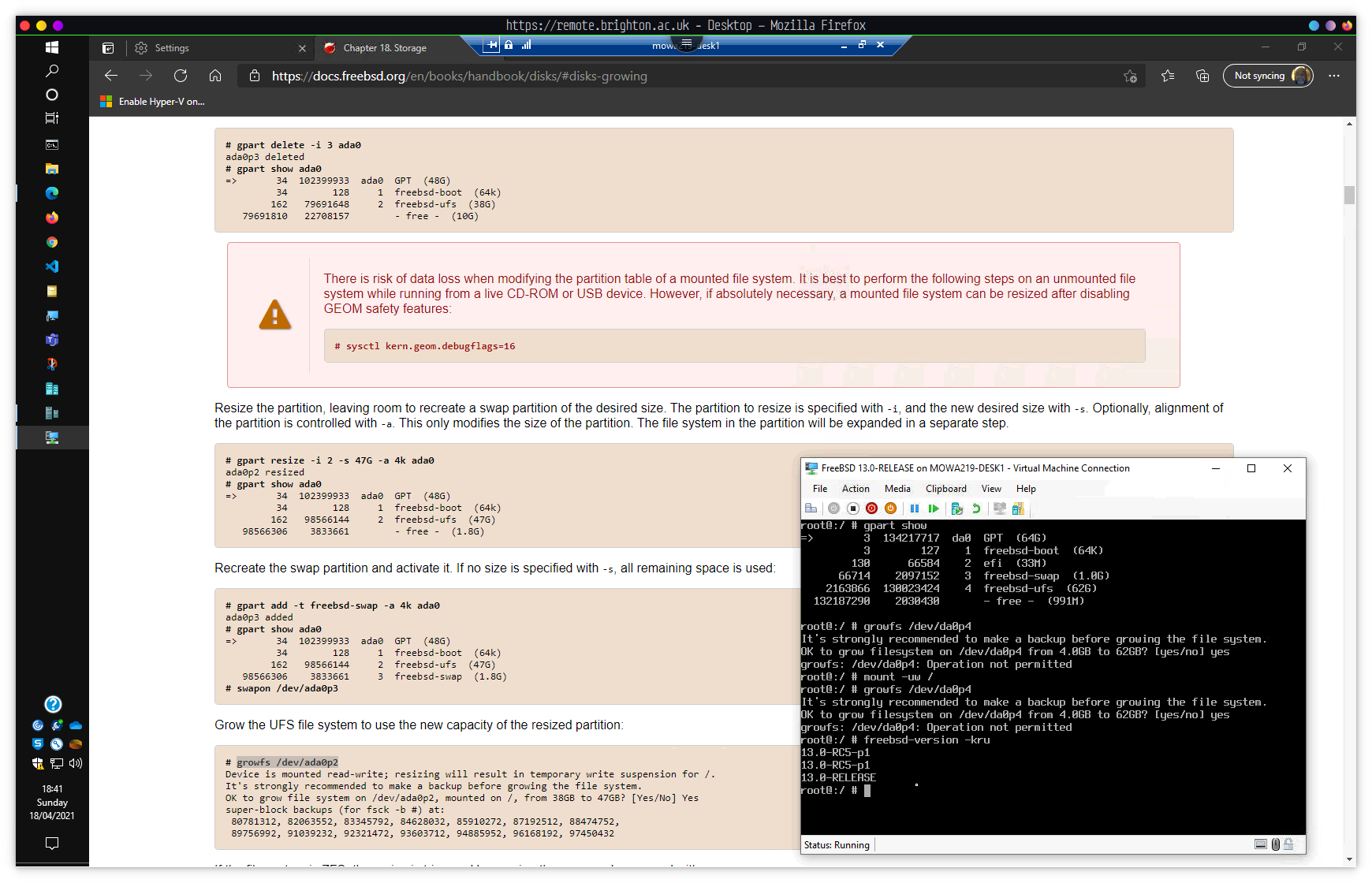Open Windows Security shield warning tray icon
The image size is (1372, 883).
coord(38,763)
